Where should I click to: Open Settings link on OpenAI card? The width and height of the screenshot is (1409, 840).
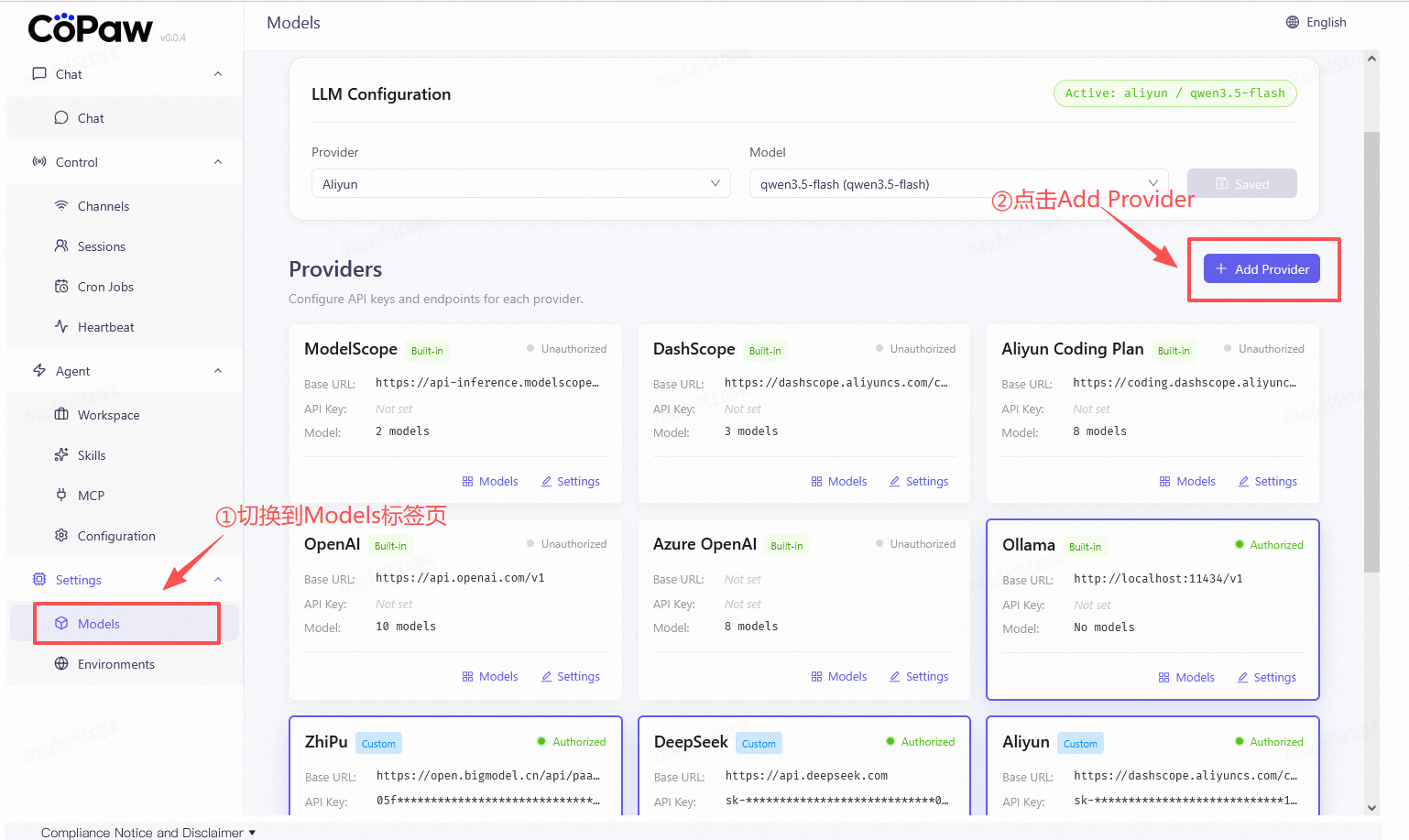(x=571, y=677)
